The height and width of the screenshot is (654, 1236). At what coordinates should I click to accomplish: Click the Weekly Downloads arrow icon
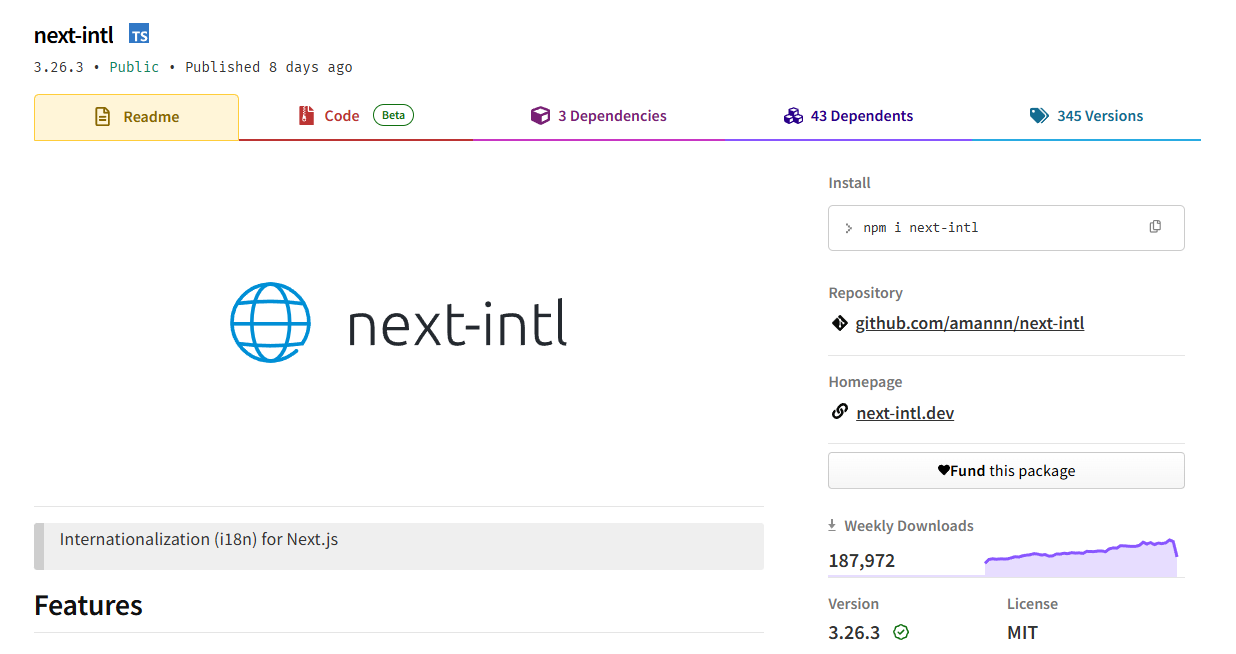point(832,525)
